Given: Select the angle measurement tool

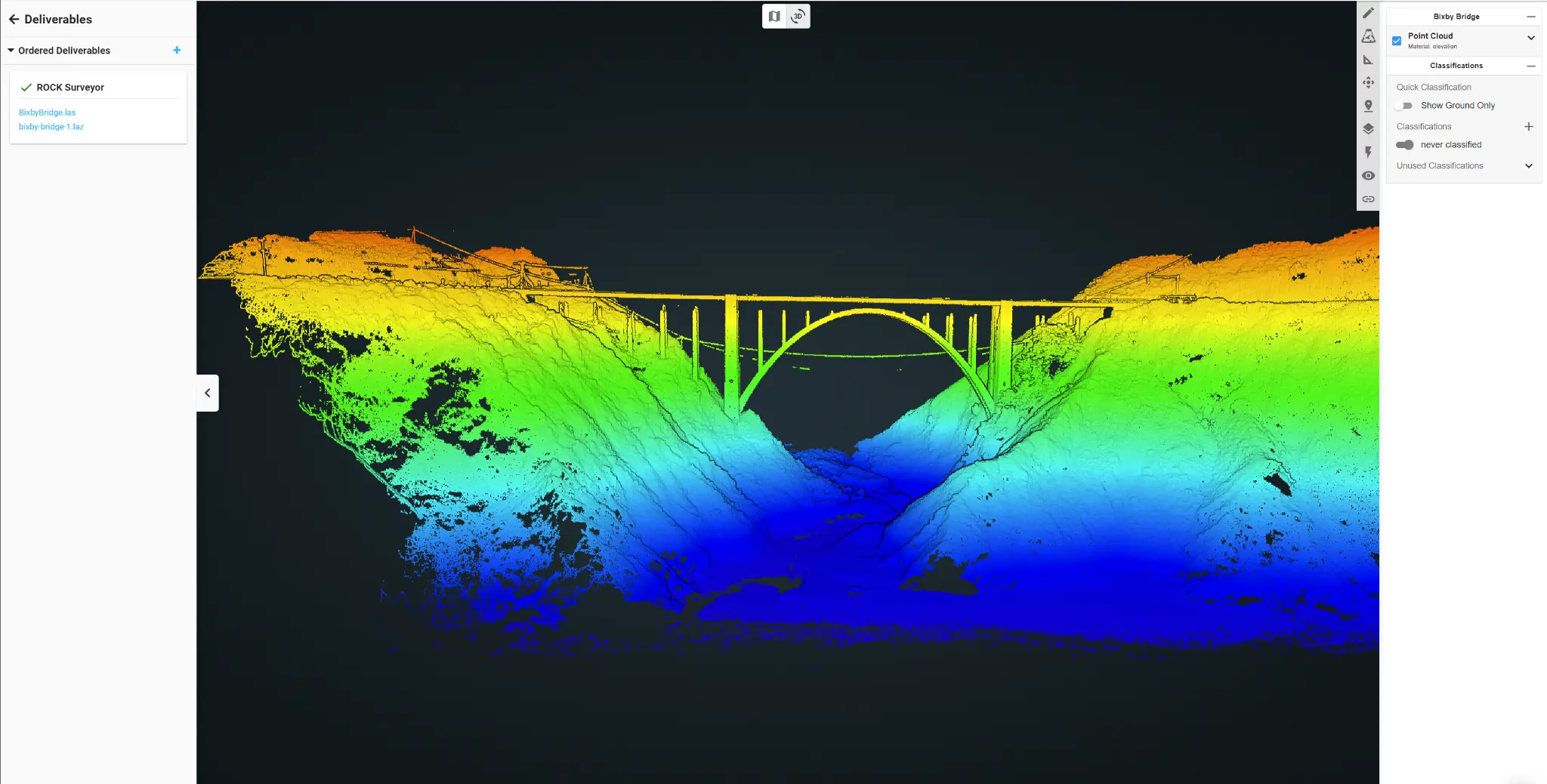Looking at the screenshot, I should [x=1369, y=59].
